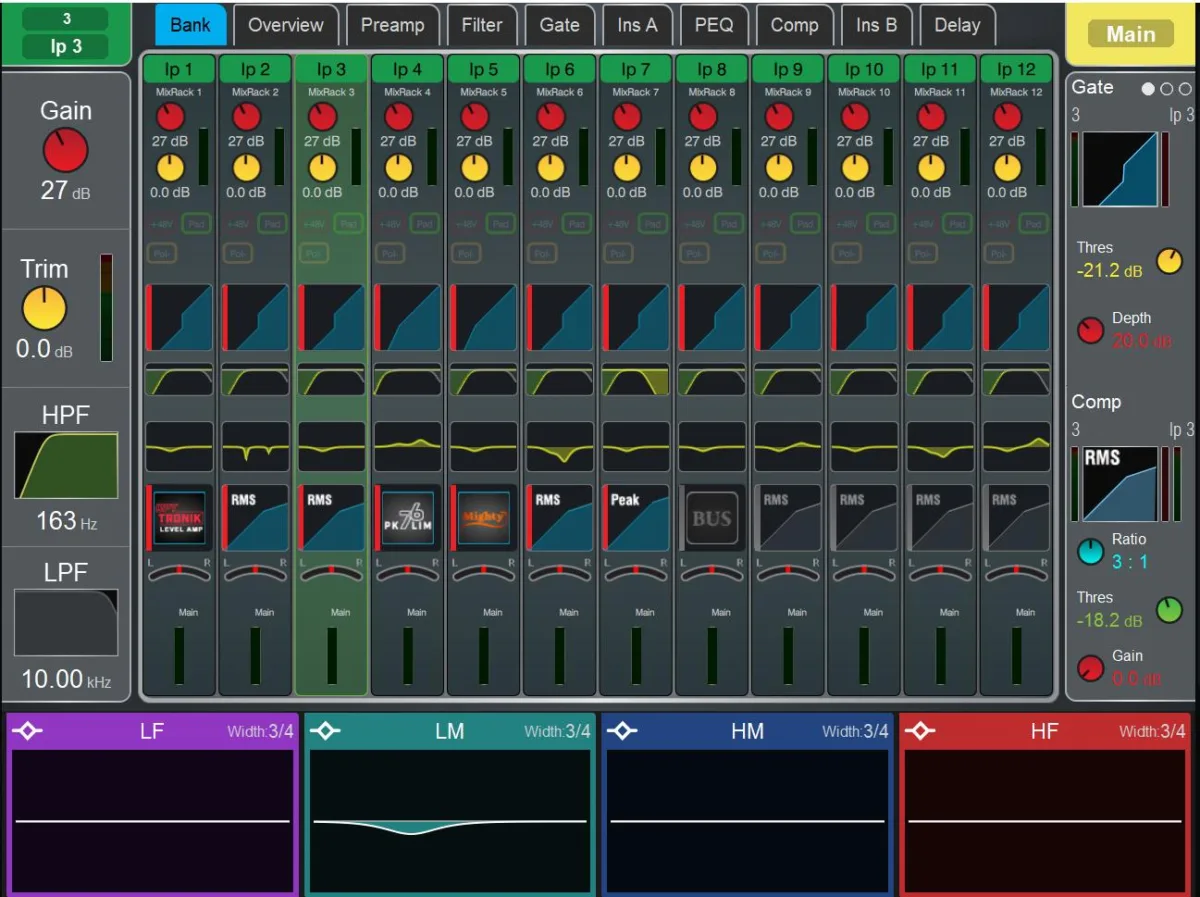Open the Peak compressor on Ip 7

635,518
